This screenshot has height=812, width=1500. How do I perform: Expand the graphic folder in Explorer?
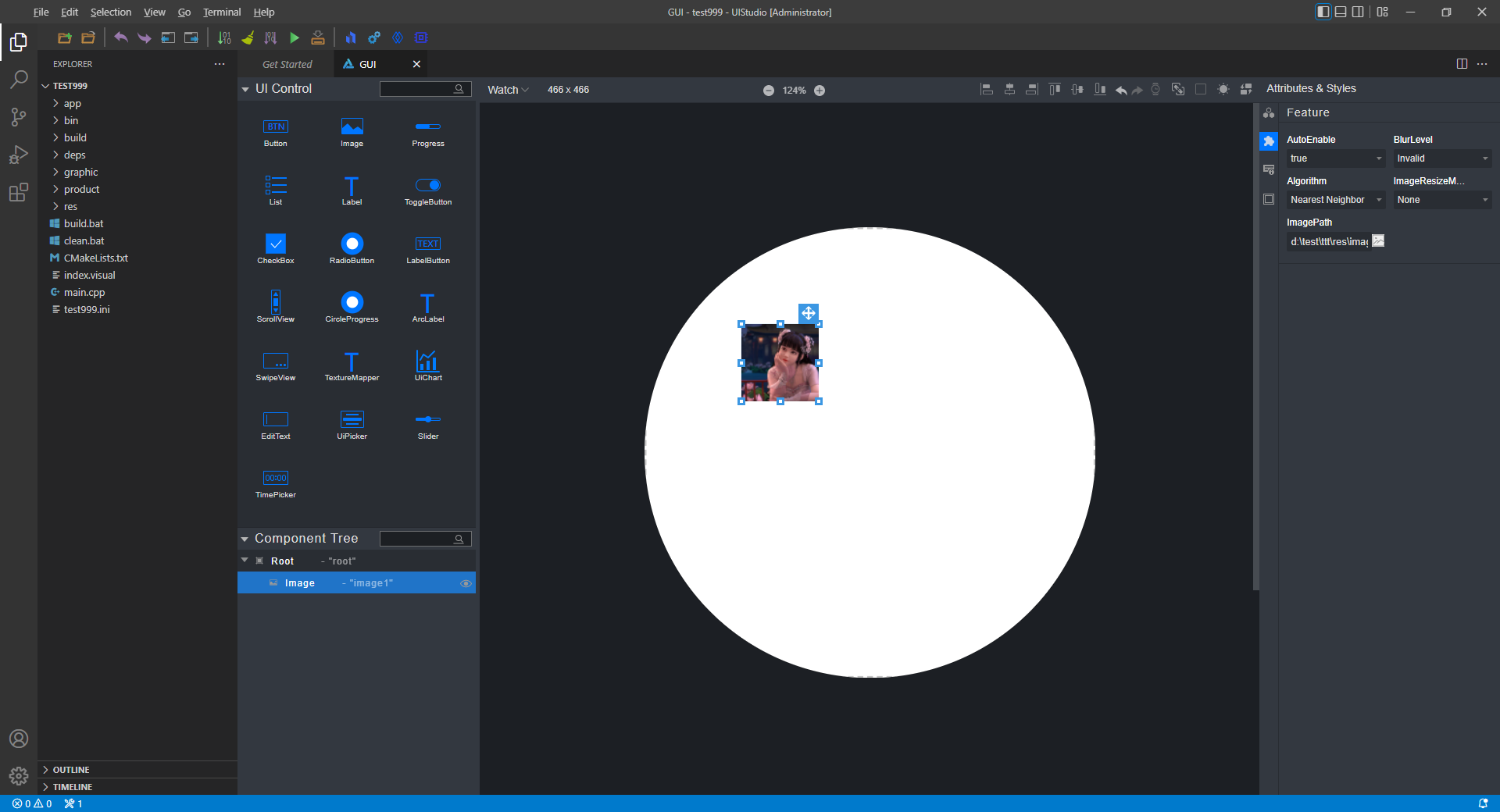click(x=80, y=173)
